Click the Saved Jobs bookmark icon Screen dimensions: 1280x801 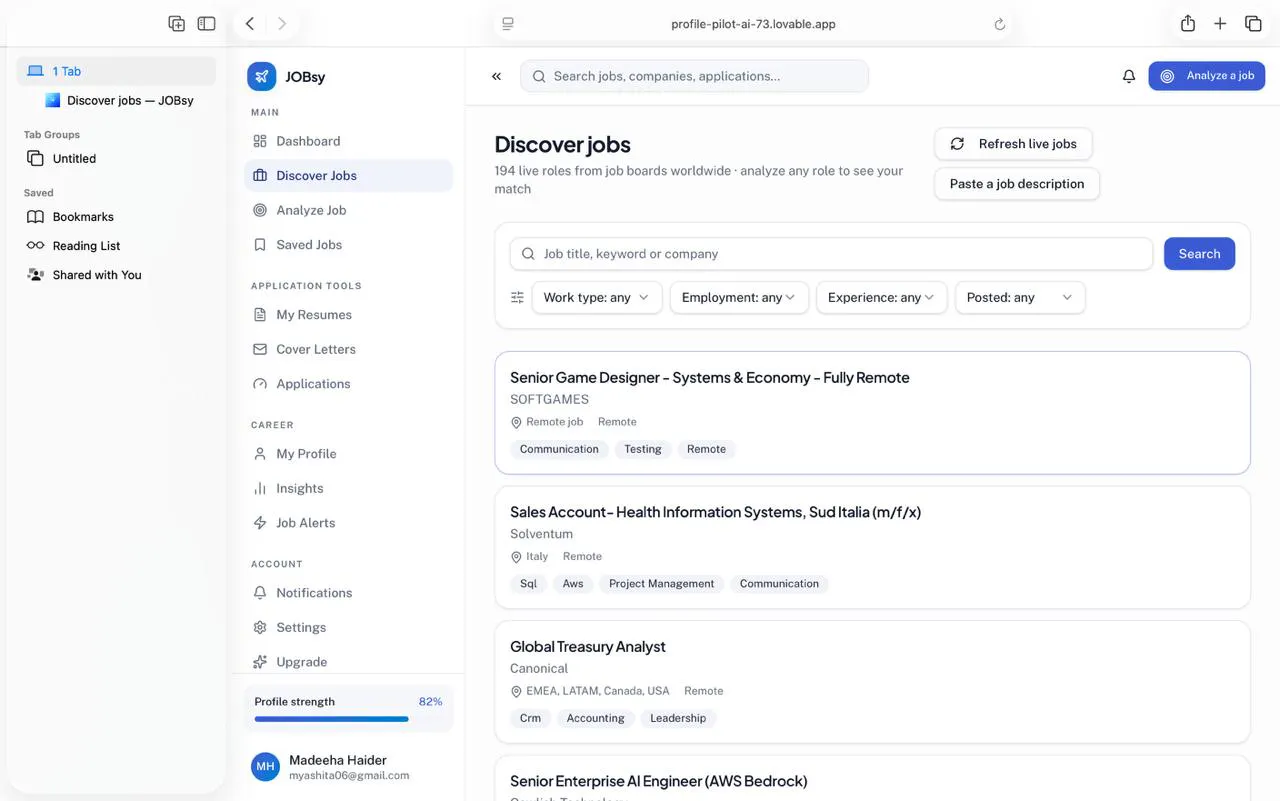click(260, 244)
